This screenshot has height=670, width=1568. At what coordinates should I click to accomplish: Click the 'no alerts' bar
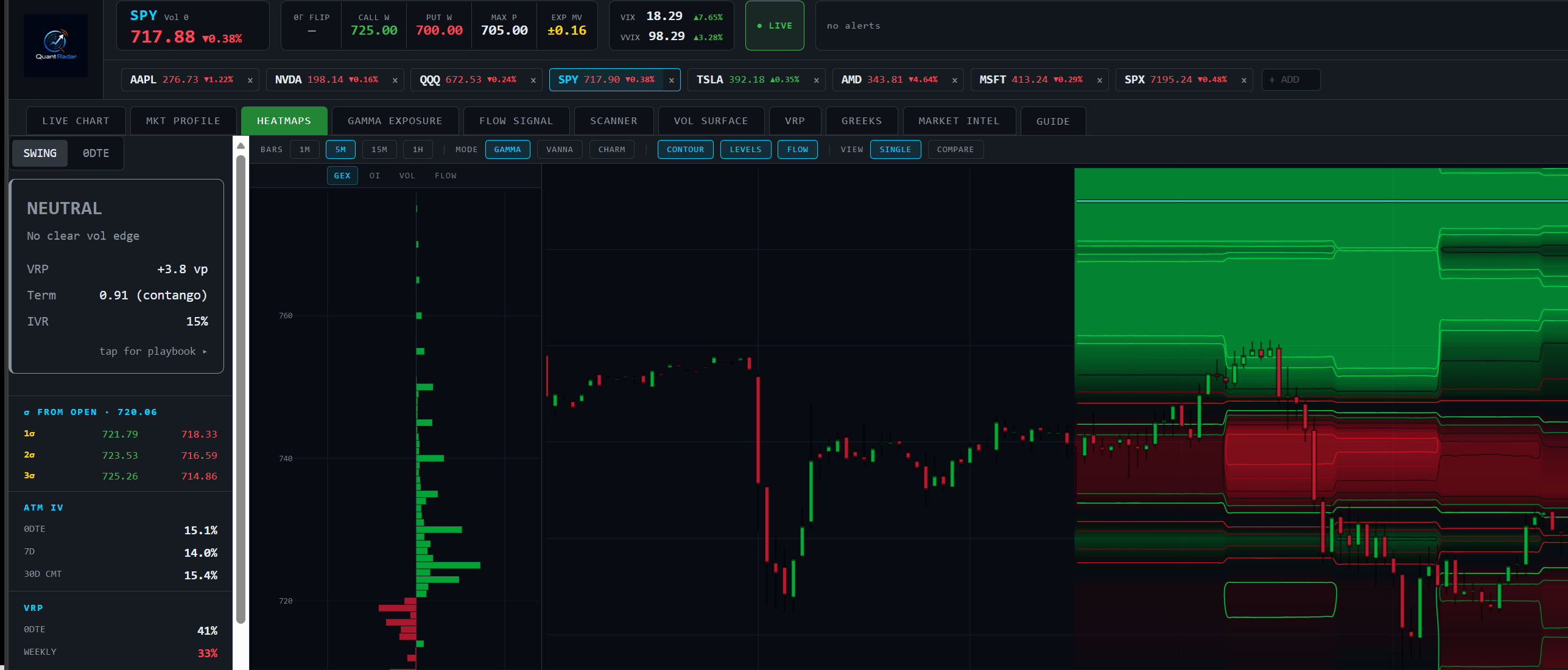pyautogui.click(x=1191, y=26)
